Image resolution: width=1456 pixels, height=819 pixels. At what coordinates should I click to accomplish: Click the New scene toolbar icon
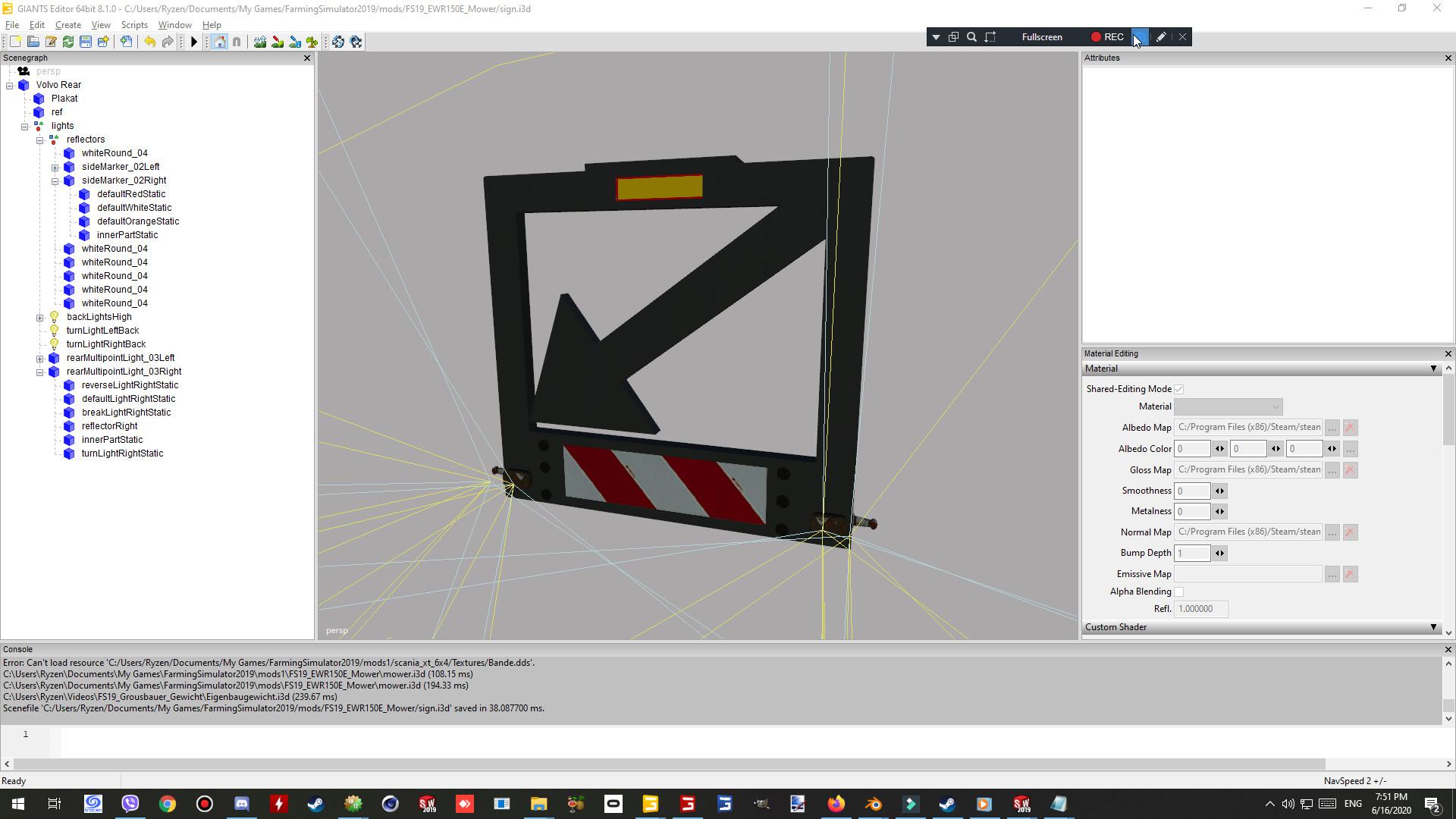(14, 42)
